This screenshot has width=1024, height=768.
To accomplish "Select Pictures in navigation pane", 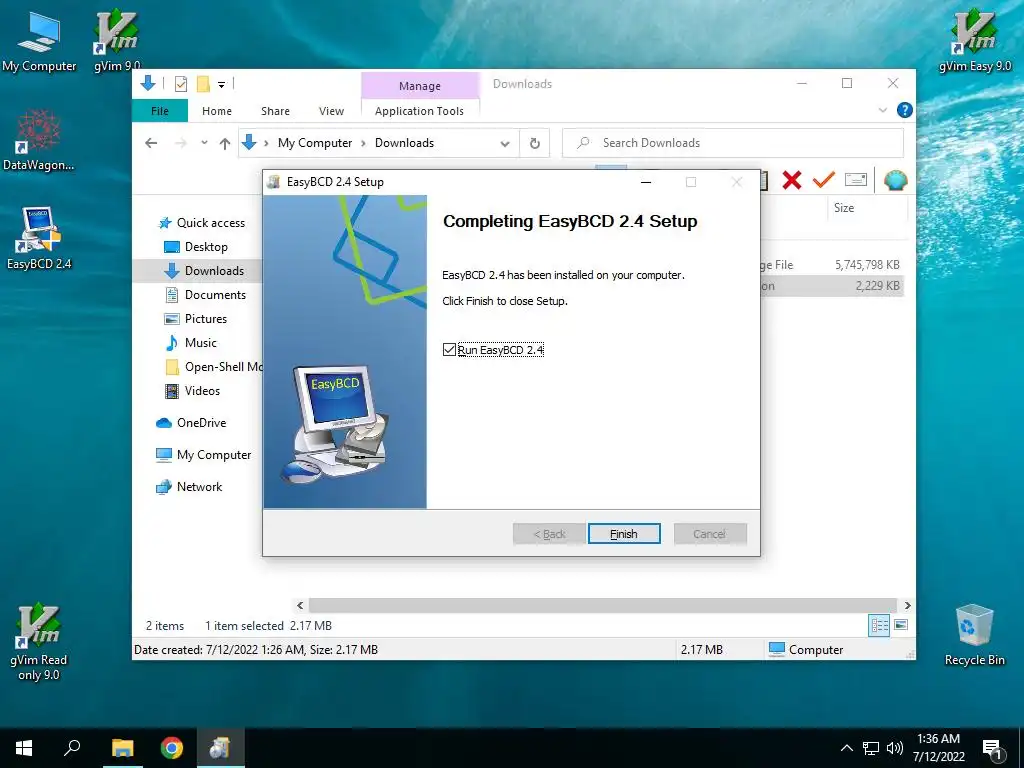I will 196,319.
